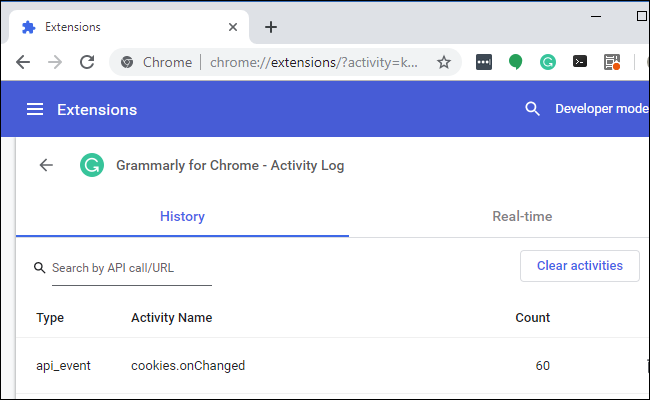Click the Clear activities button
This screenshot has height=400, width=650.
[x=579, y=266]
